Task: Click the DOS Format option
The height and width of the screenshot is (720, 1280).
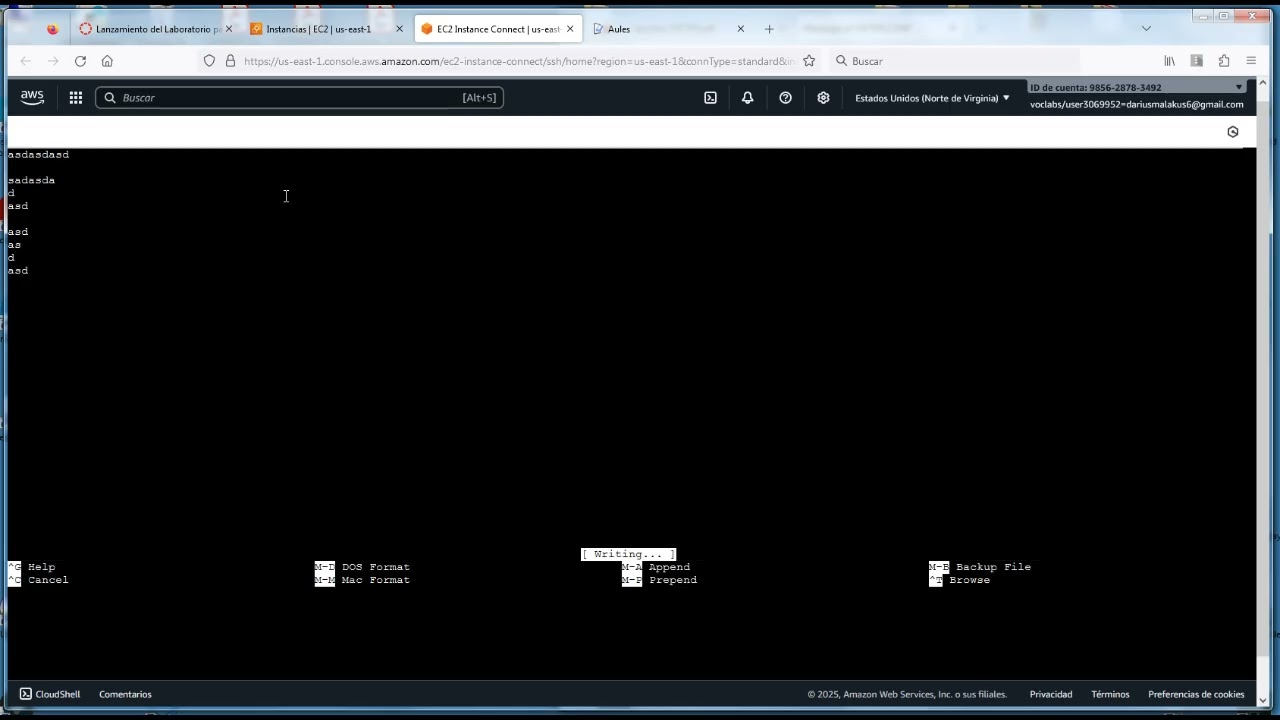Action: (x=363, y=567)
